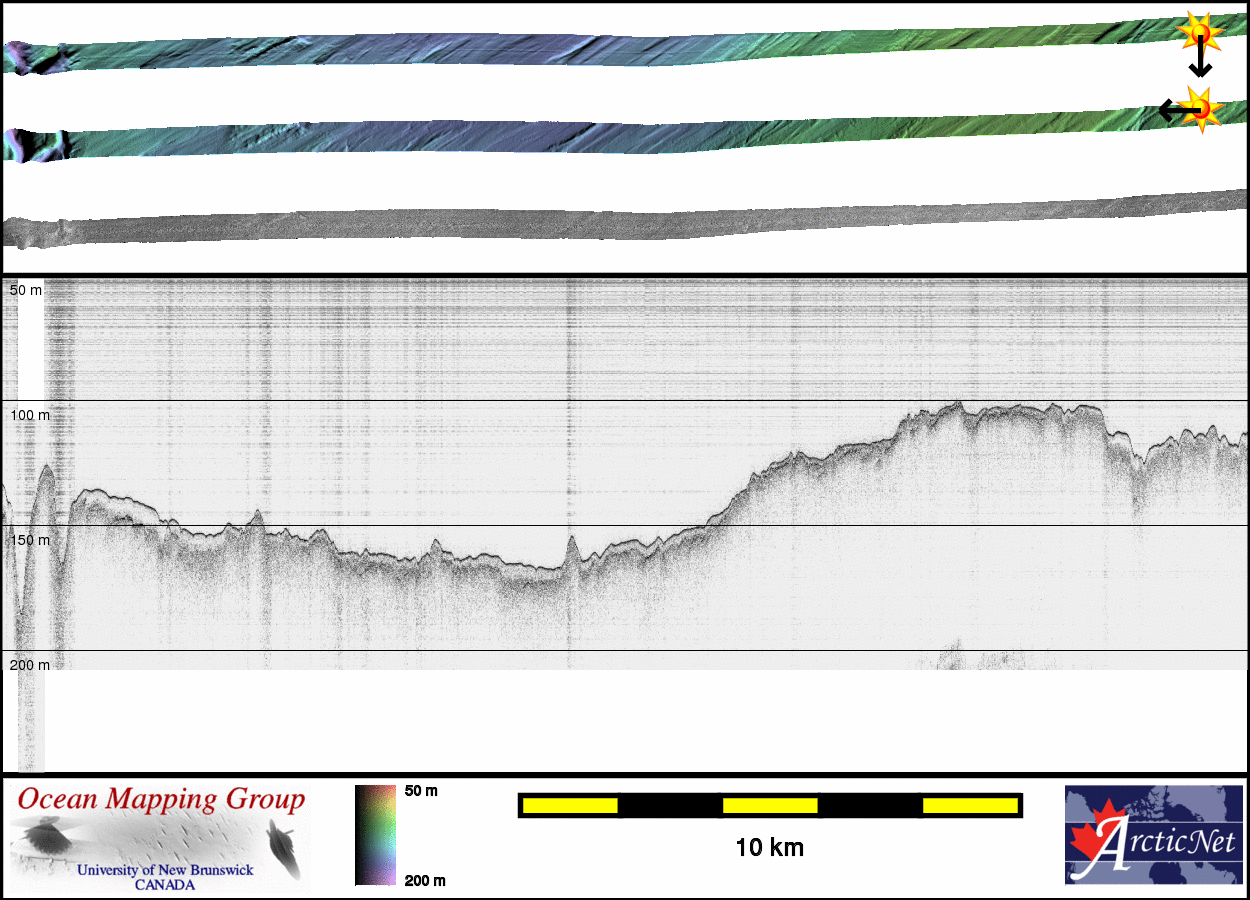This screenshot has width=1250, height=900.
Task: Click the 100 m depth label on profile
Action: (29, 414)
